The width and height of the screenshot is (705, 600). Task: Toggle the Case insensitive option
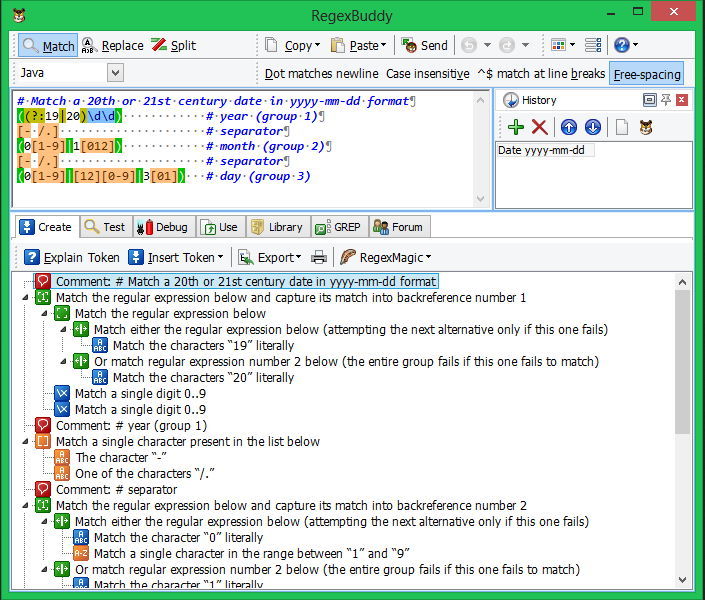pyautogui.click(x=427, y=74)
